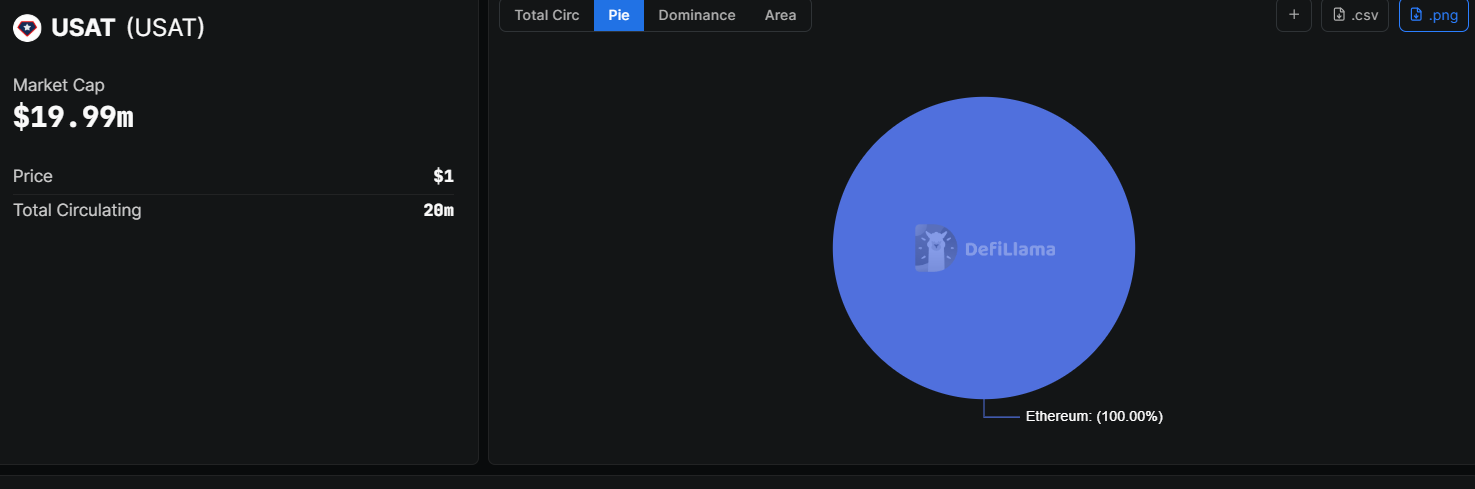The width and height of the screenshot is (1475, 489).
Task: Click the plus add button
Action: [x=1294, y=15]
